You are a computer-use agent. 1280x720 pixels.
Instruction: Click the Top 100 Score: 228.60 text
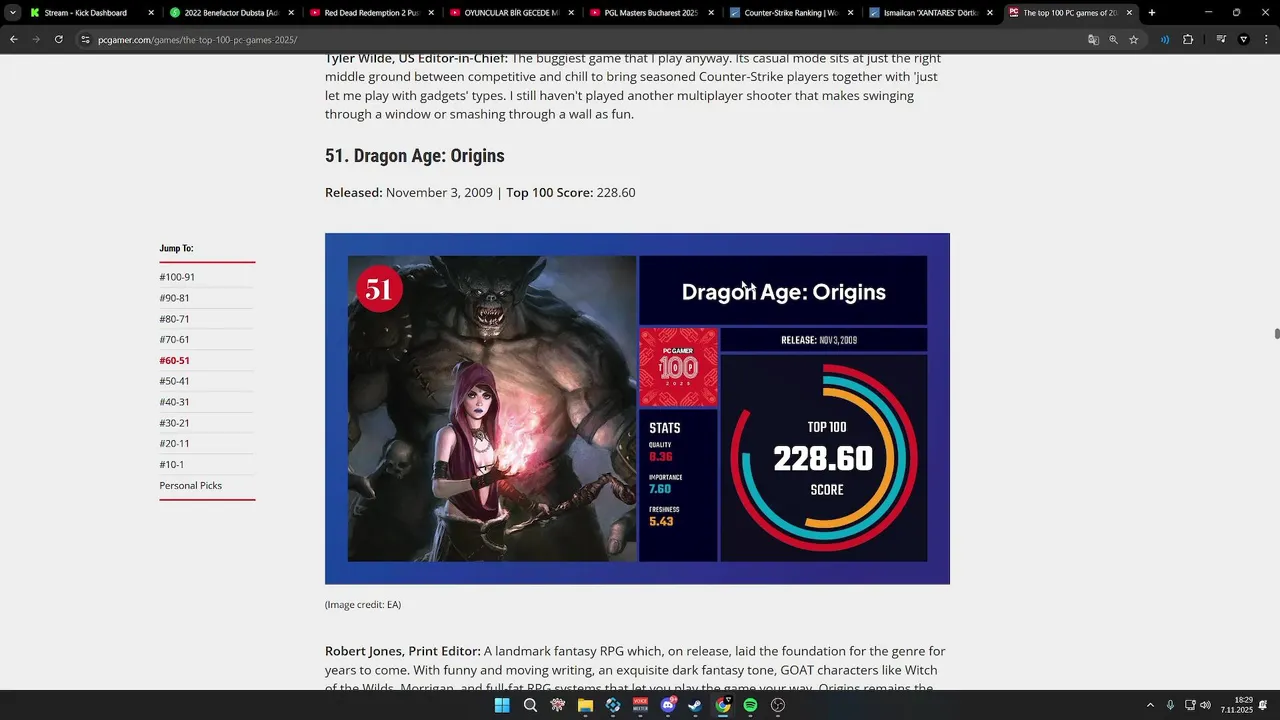[570, 192]
